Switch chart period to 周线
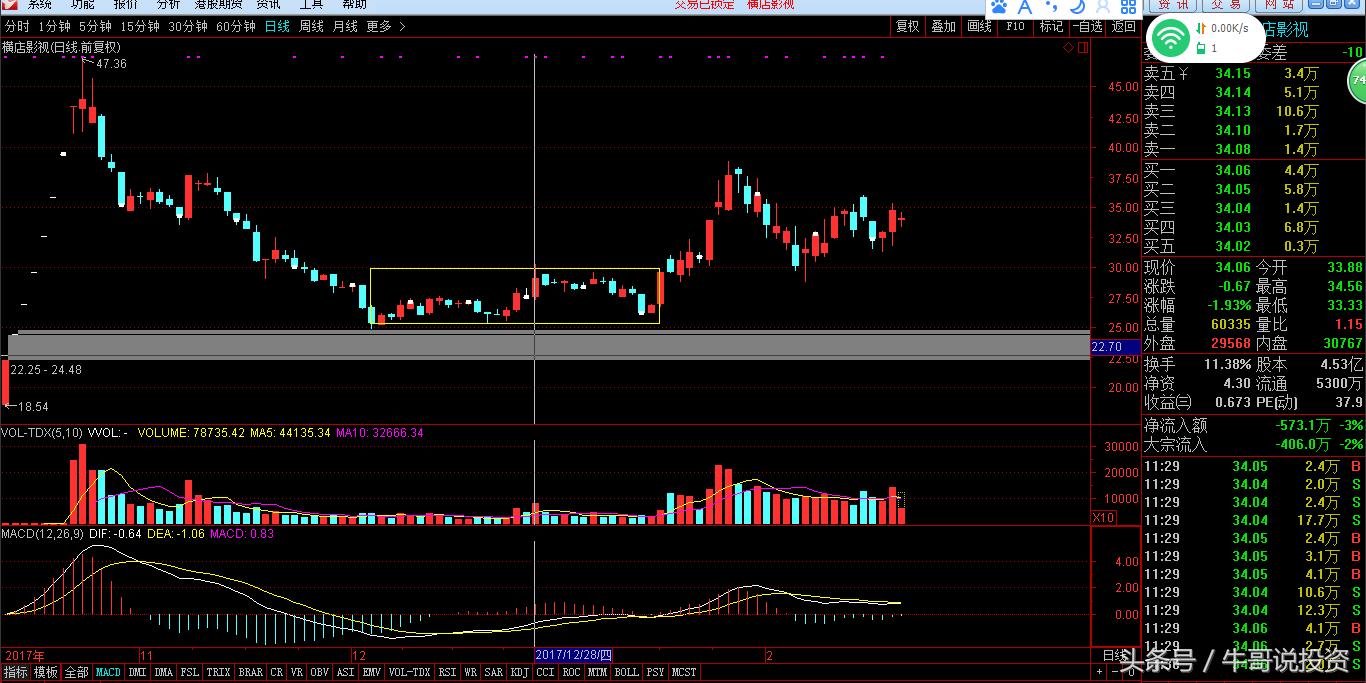This screenshot has width=1366, height=683. 311,26
